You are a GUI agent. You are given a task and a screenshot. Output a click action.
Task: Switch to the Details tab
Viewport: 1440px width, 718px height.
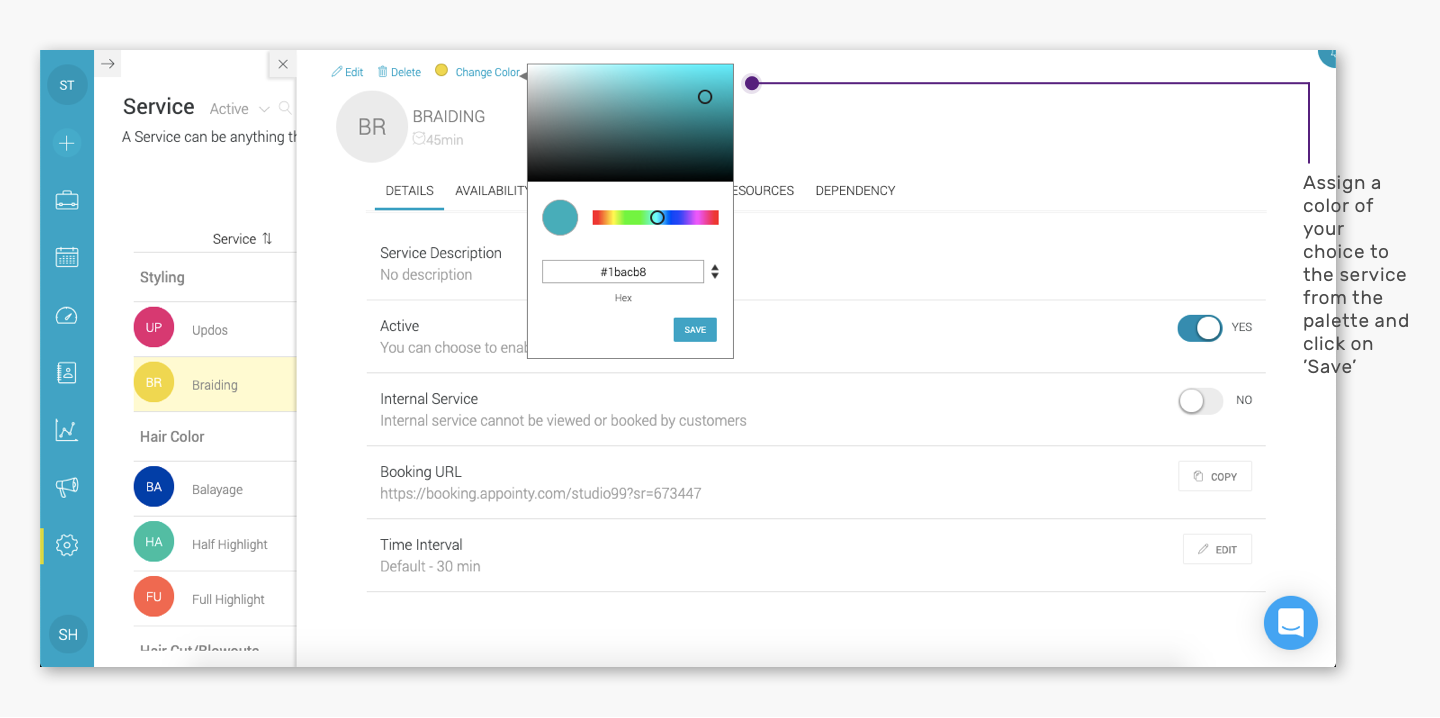[410, 190]
